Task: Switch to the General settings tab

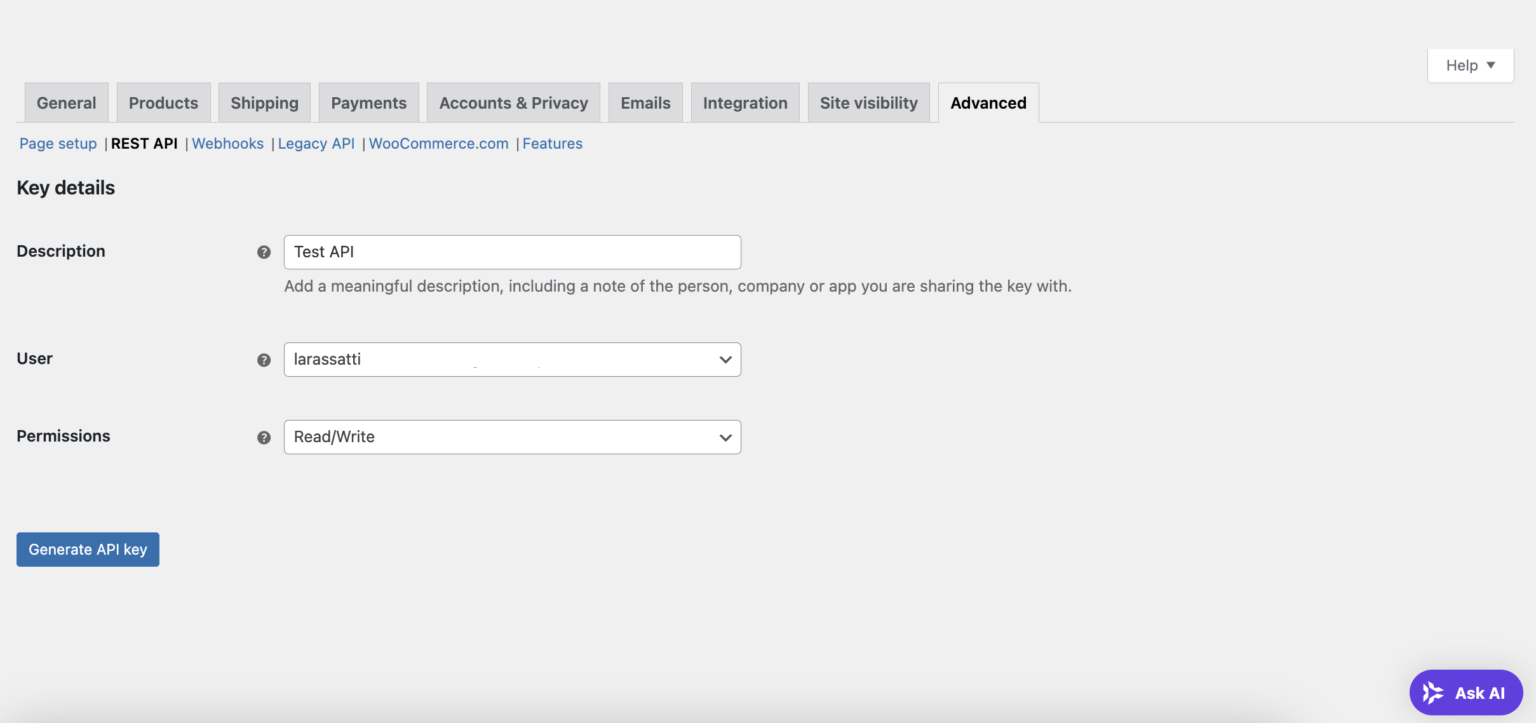Action: tap(66, 102)
